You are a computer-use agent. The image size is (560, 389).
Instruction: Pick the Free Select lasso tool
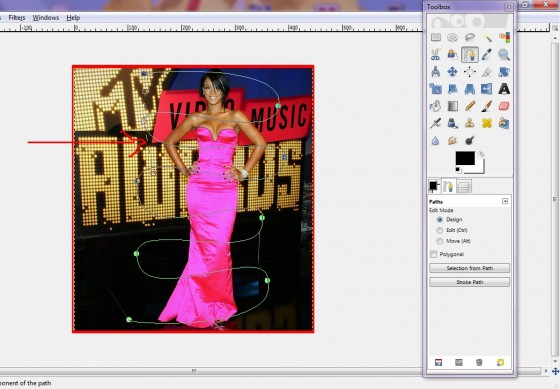tap(470, 37)
